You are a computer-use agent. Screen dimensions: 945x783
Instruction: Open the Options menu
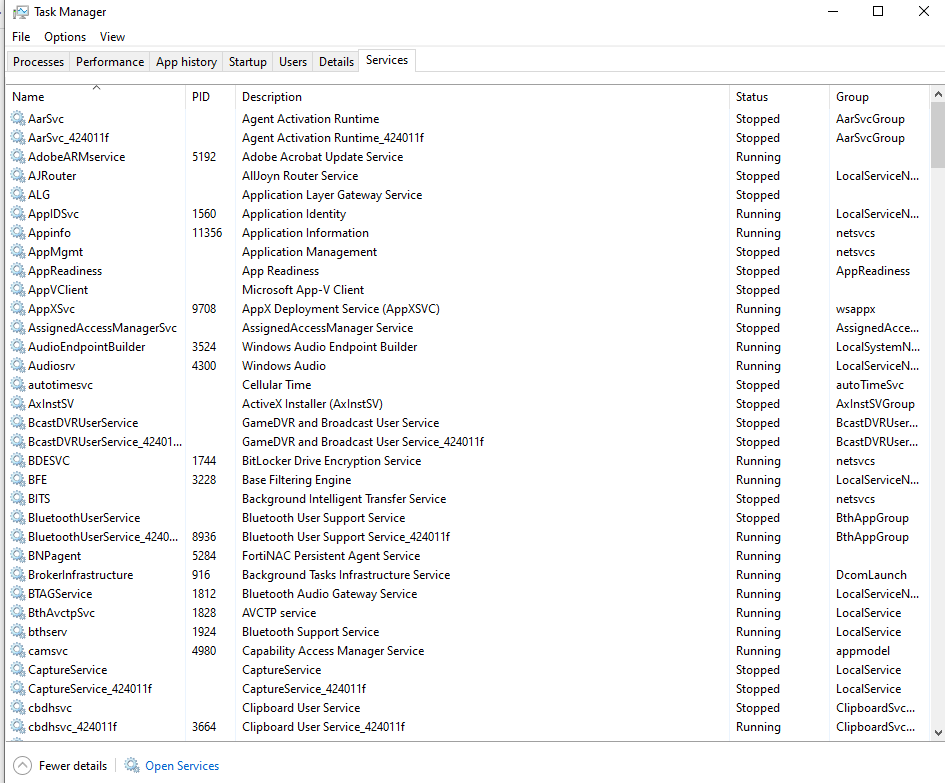coord(65,37)
